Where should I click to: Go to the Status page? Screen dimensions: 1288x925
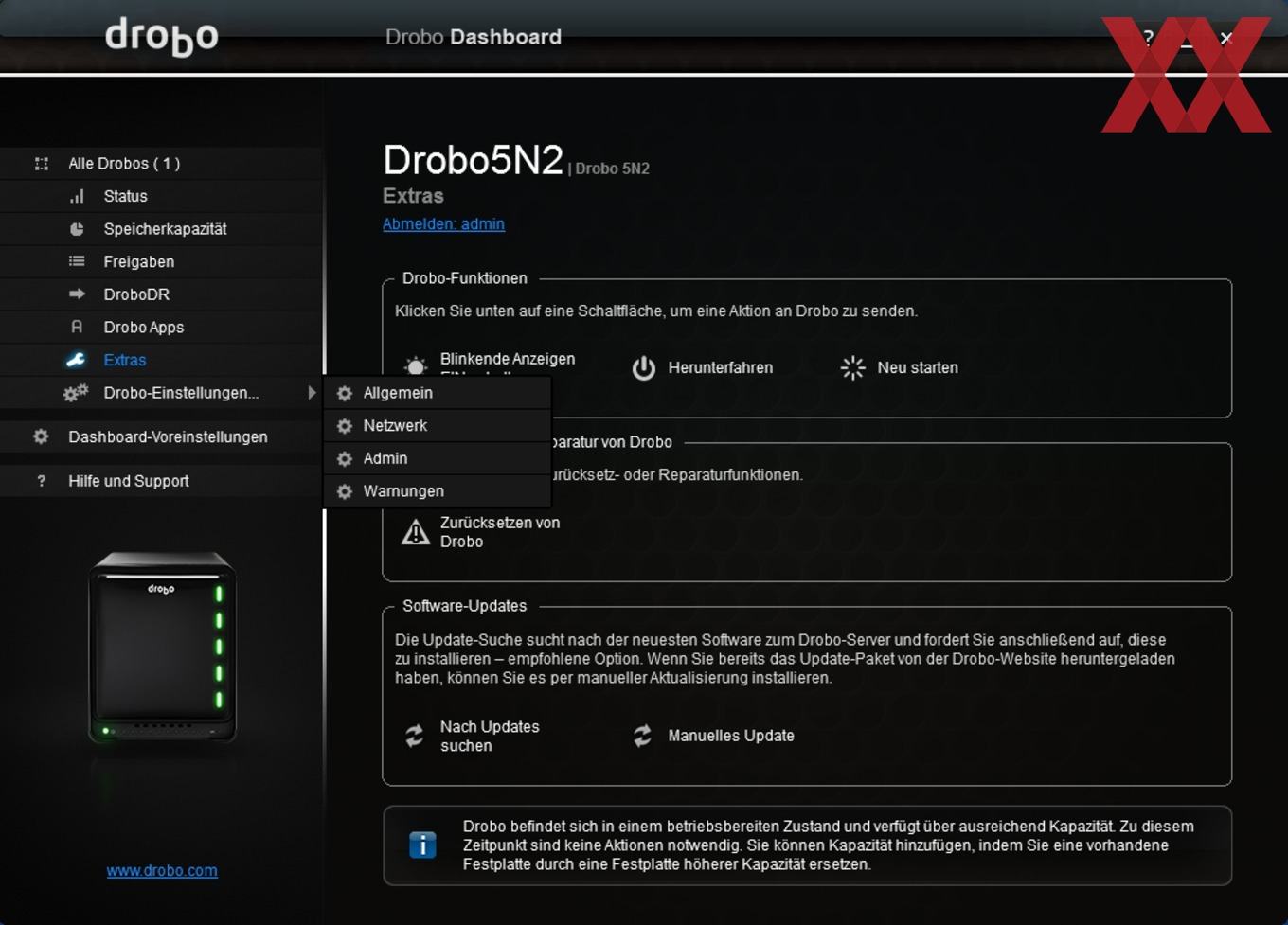pyautogui.click(x=161, y=196)
